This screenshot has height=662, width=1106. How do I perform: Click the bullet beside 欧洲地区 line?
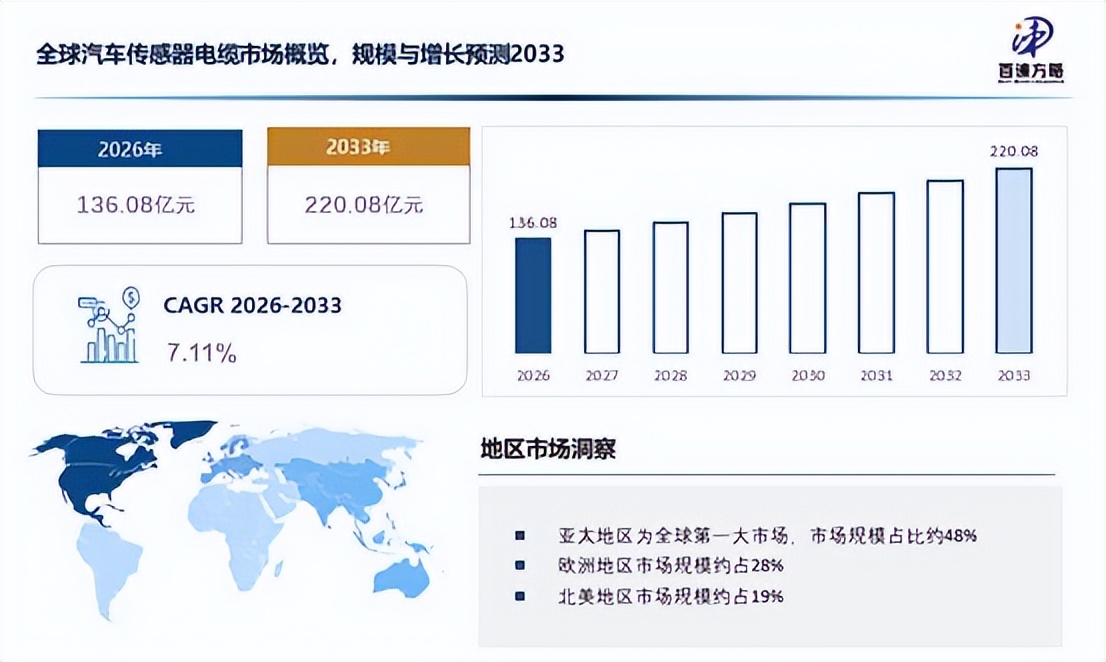coord(520,565)
